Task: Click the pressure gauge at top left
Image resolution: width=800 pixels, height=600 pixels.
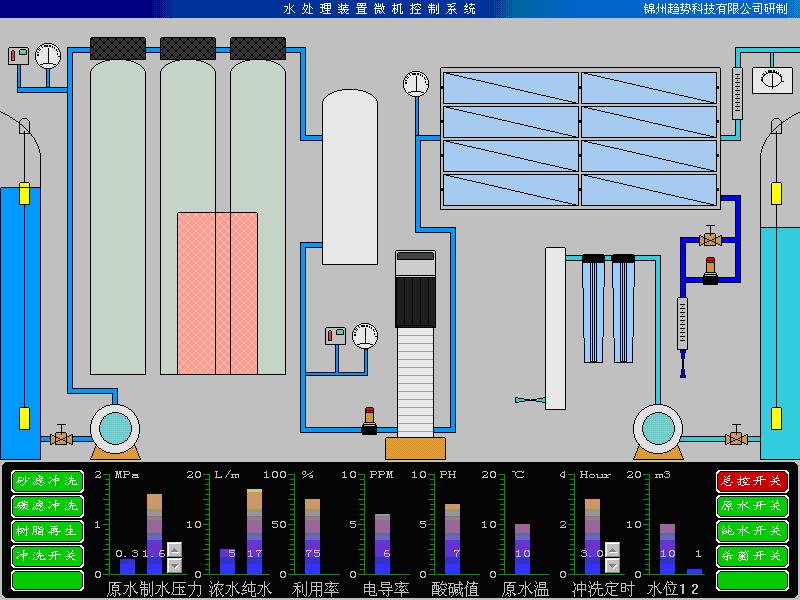Action: pyautogui.click(x=47, y=56)
